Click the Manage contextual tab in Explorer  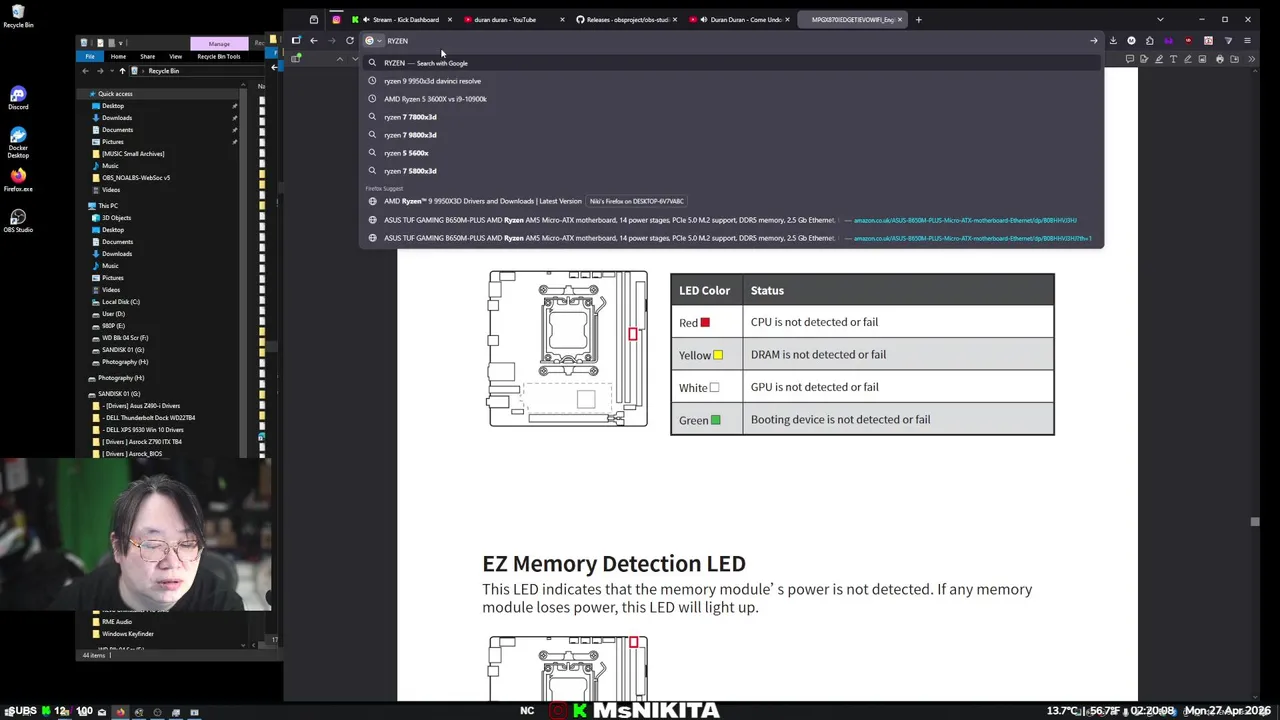pos(219,44)
